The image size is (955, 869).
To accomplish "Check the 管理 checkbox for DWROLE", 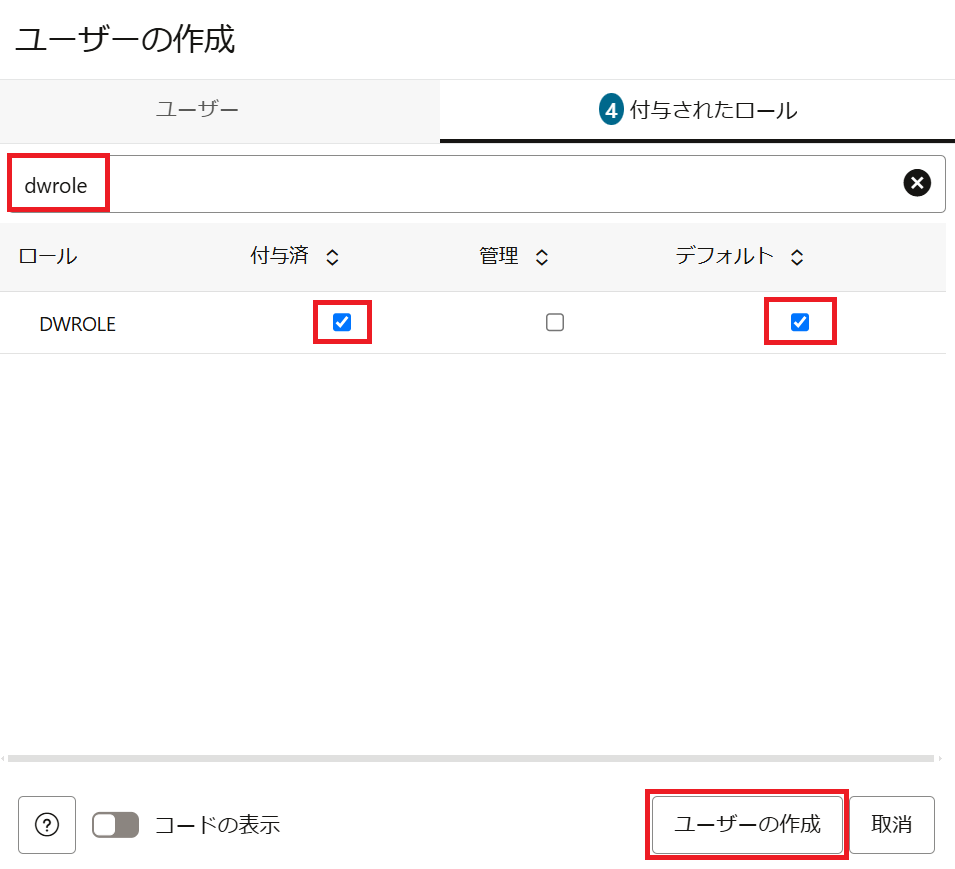I will 555,322.
